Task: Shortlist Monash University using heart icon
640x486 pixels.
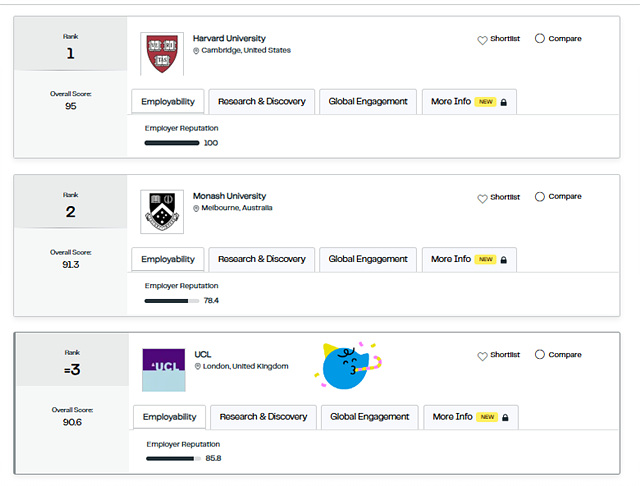Action: tap(482, 198)
